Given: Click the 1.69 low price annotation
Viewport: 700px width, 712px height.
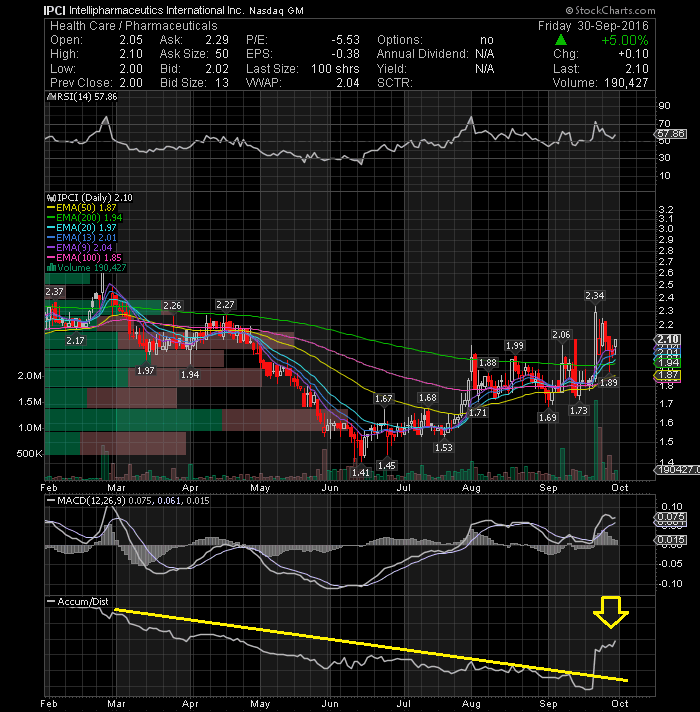Looking at the screenshot, I should 548,417.
